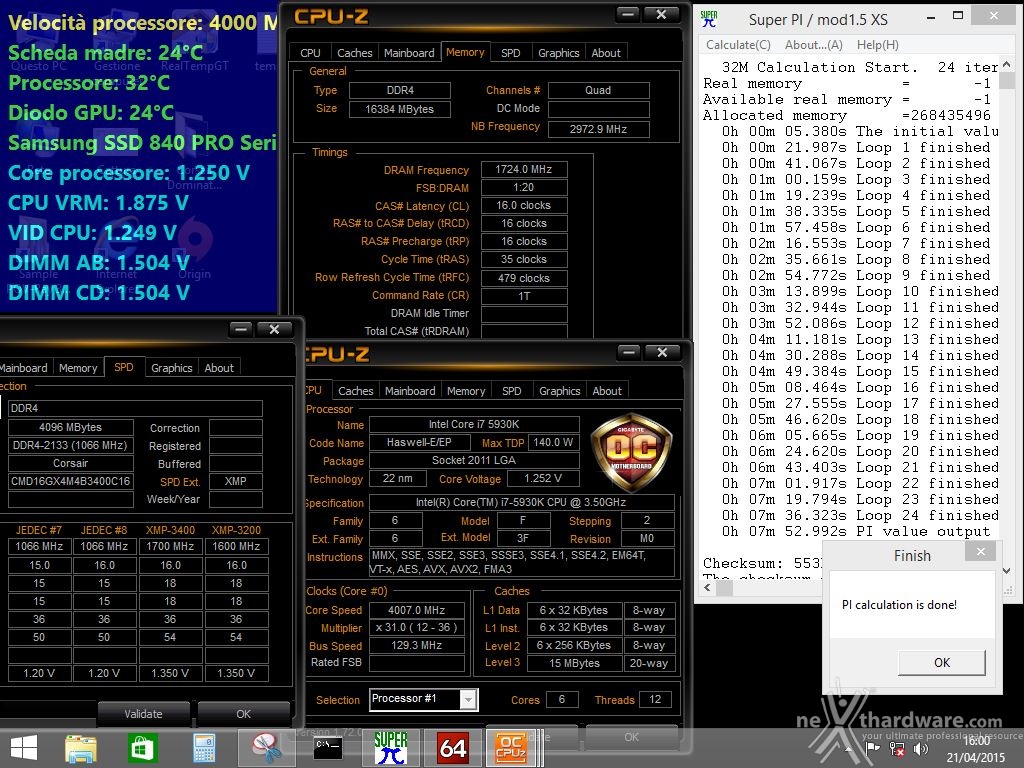Screen dimensions: 1024x768
Task: Open the AIDA64 taskbar icon
Action: tap(453, 748)
